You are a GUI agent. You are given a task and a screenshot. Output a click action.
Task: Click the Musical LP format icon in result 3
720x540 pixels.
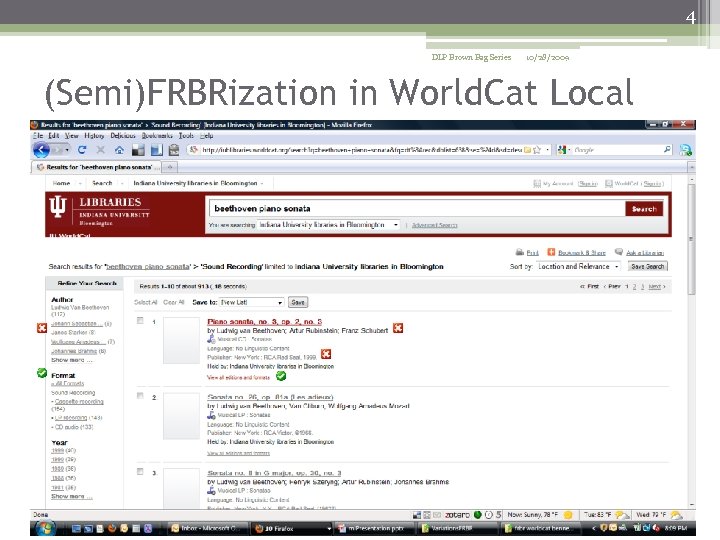pos(211,490)
